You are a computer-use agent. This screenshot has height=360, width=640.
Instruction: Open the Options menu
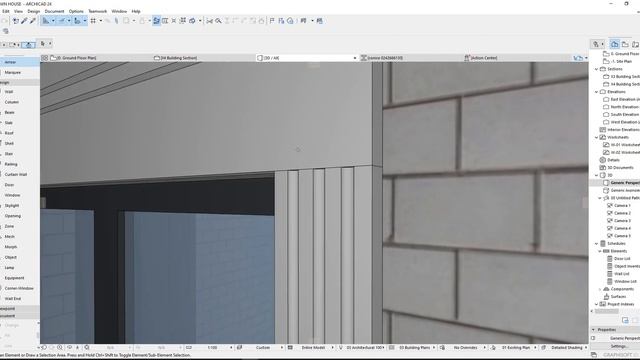pyautogui.click(x=76, y=11)
